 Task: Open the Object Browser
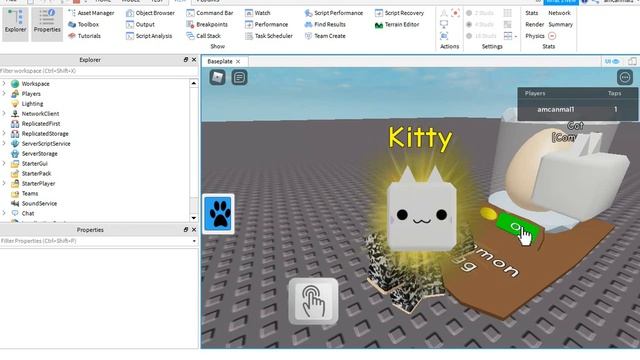150,13
